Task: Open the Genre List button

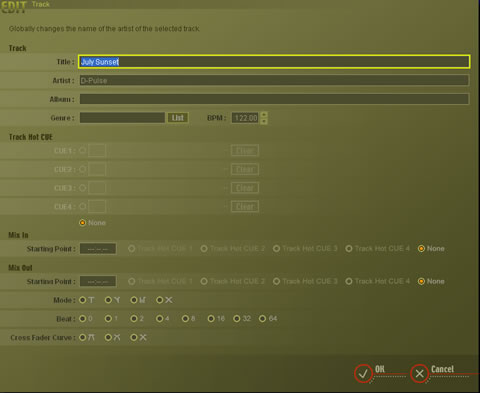Action: (178, 118)
